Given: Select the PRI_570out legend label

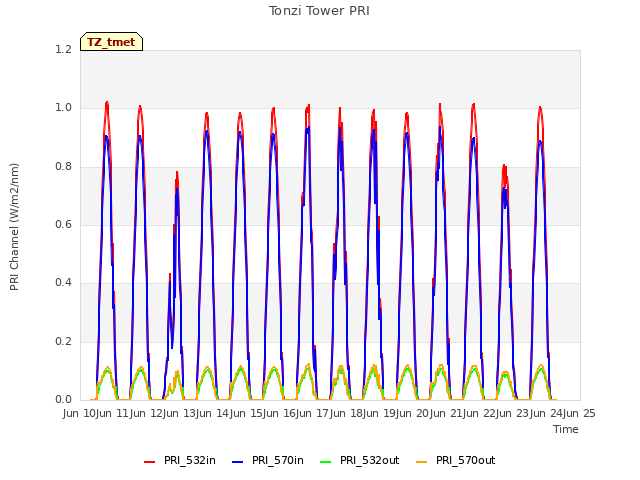Looking at the screenshot, I should click(466, 460).
